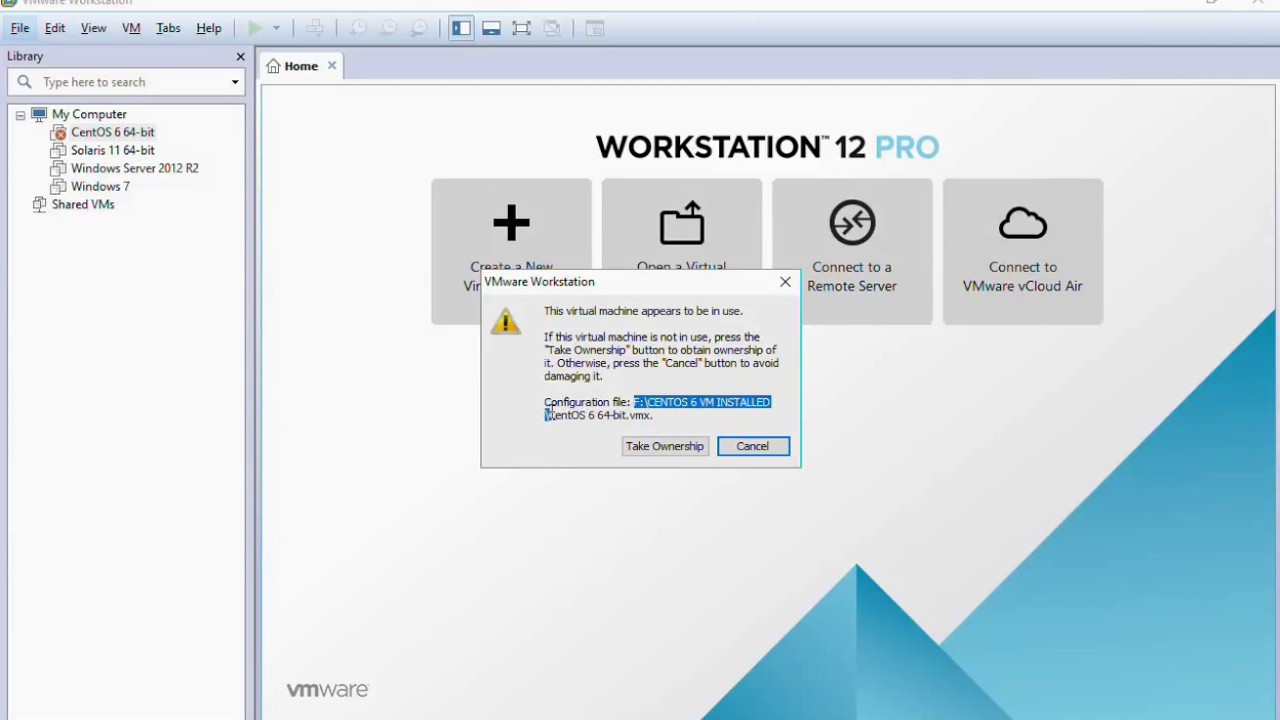Click the CentOS VM error icon
This screenshot has width=1280, height=720.
pyautogui.click(x=58, y=132)
